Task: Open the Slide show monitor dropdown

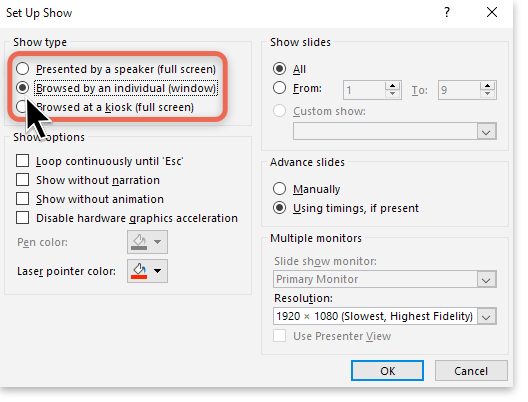Action: tap(486, 279)
